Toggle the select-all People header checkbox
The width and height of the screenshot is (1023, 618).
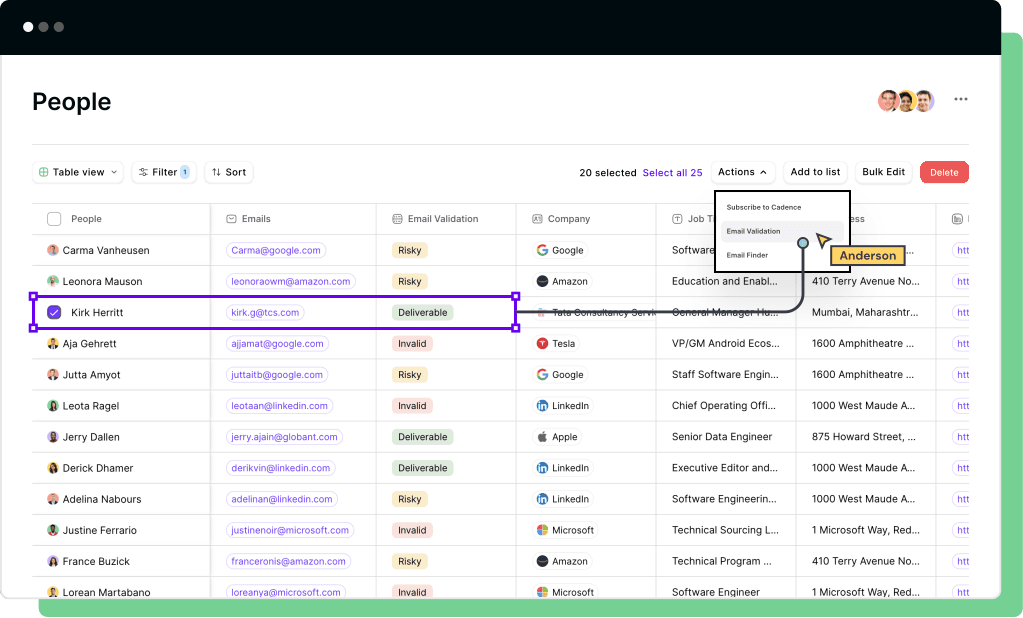pos(54,219)
